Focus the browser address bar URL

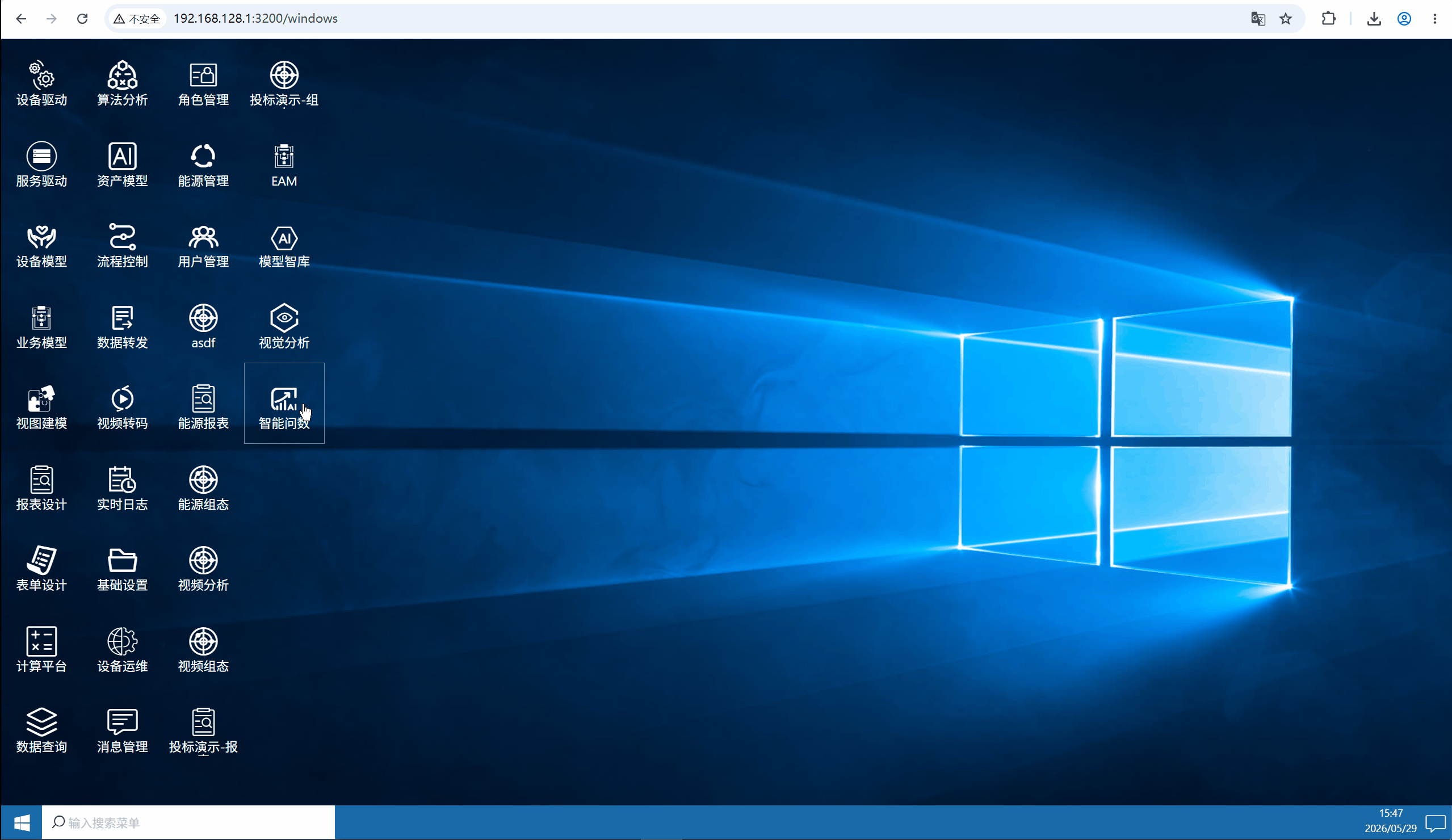[x=255, y=18]
